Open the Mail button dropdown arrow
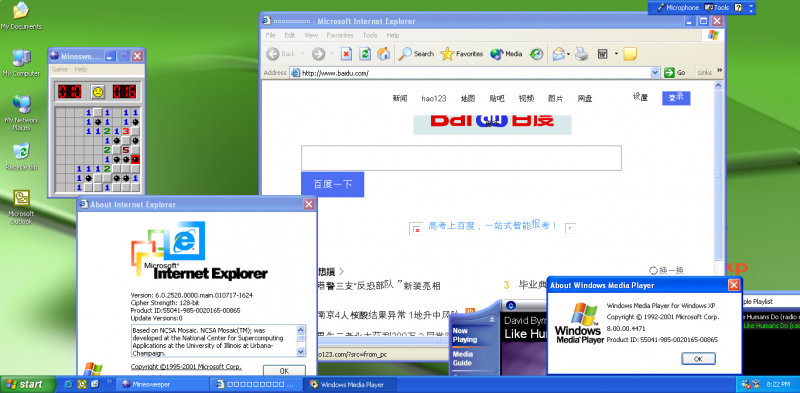Viewport: 800px width, 393px height. (568, 54)
